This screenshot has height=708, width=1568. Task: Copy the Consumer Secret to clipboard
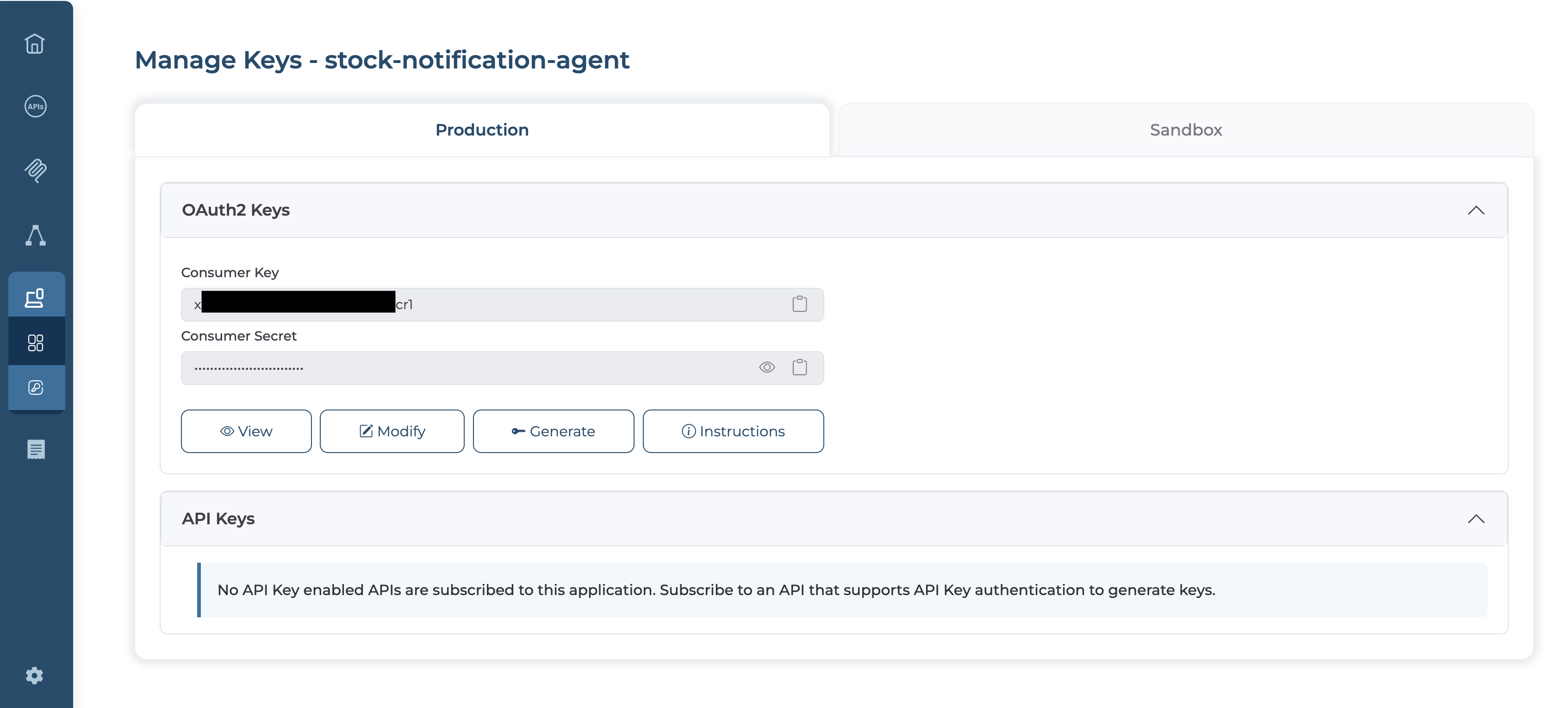pos(799,367)
